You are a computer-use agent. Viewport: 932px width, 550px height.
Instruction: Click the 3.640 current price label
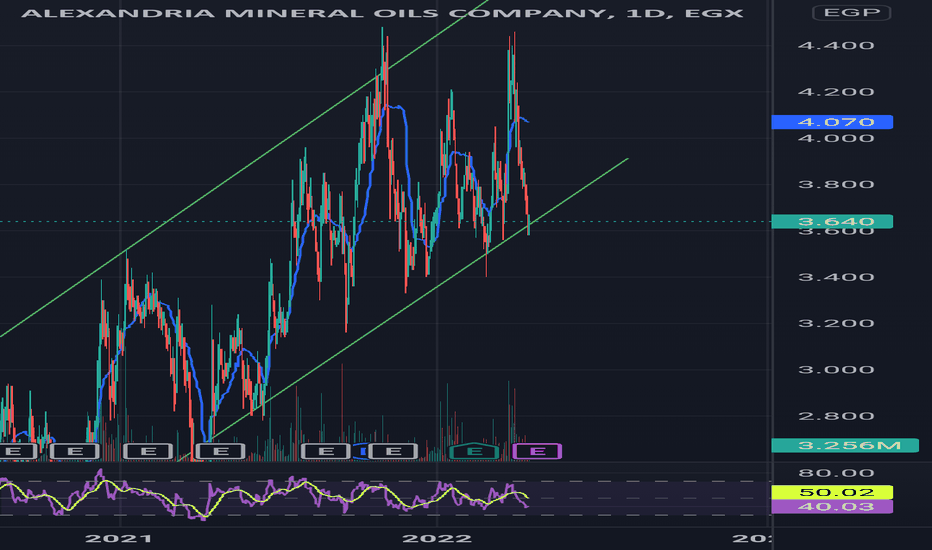pos(832,222)
